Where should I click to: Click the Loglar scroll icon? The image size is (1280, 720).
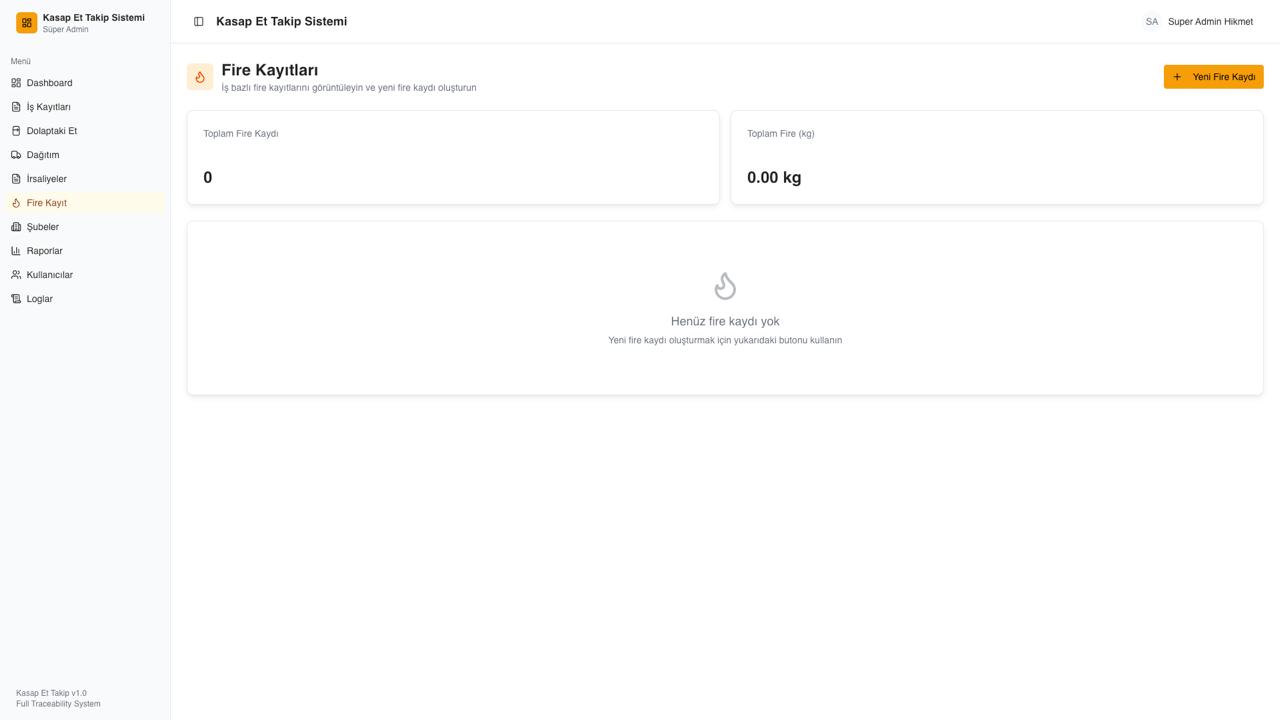[x=16, y=299]
